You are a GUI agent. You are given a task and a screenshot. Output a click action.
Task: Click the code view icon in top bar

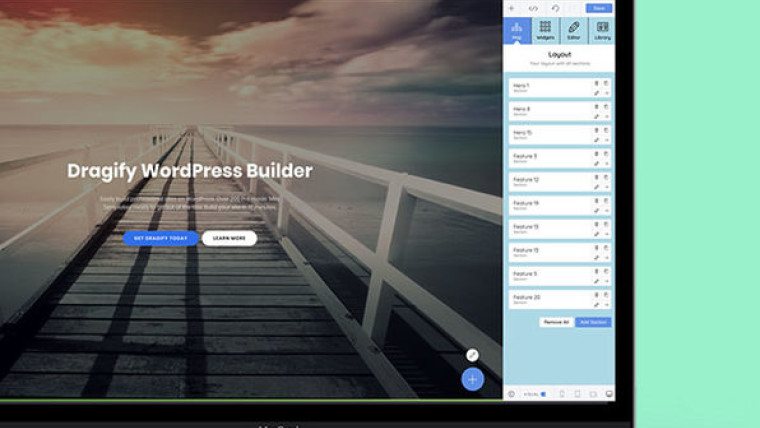(533, 8)
